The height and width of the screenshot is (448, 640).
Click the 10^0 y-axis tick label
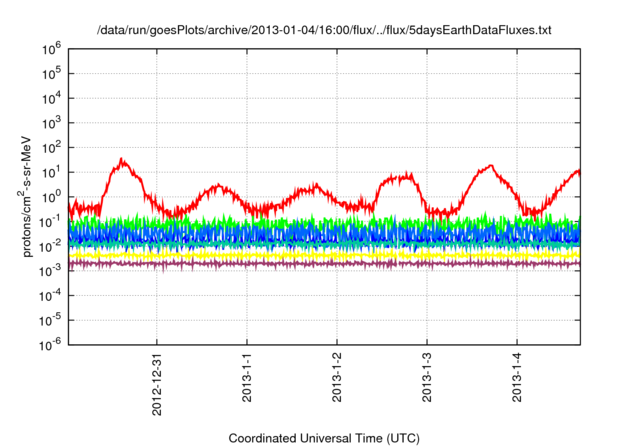click(x=51, y=197)
